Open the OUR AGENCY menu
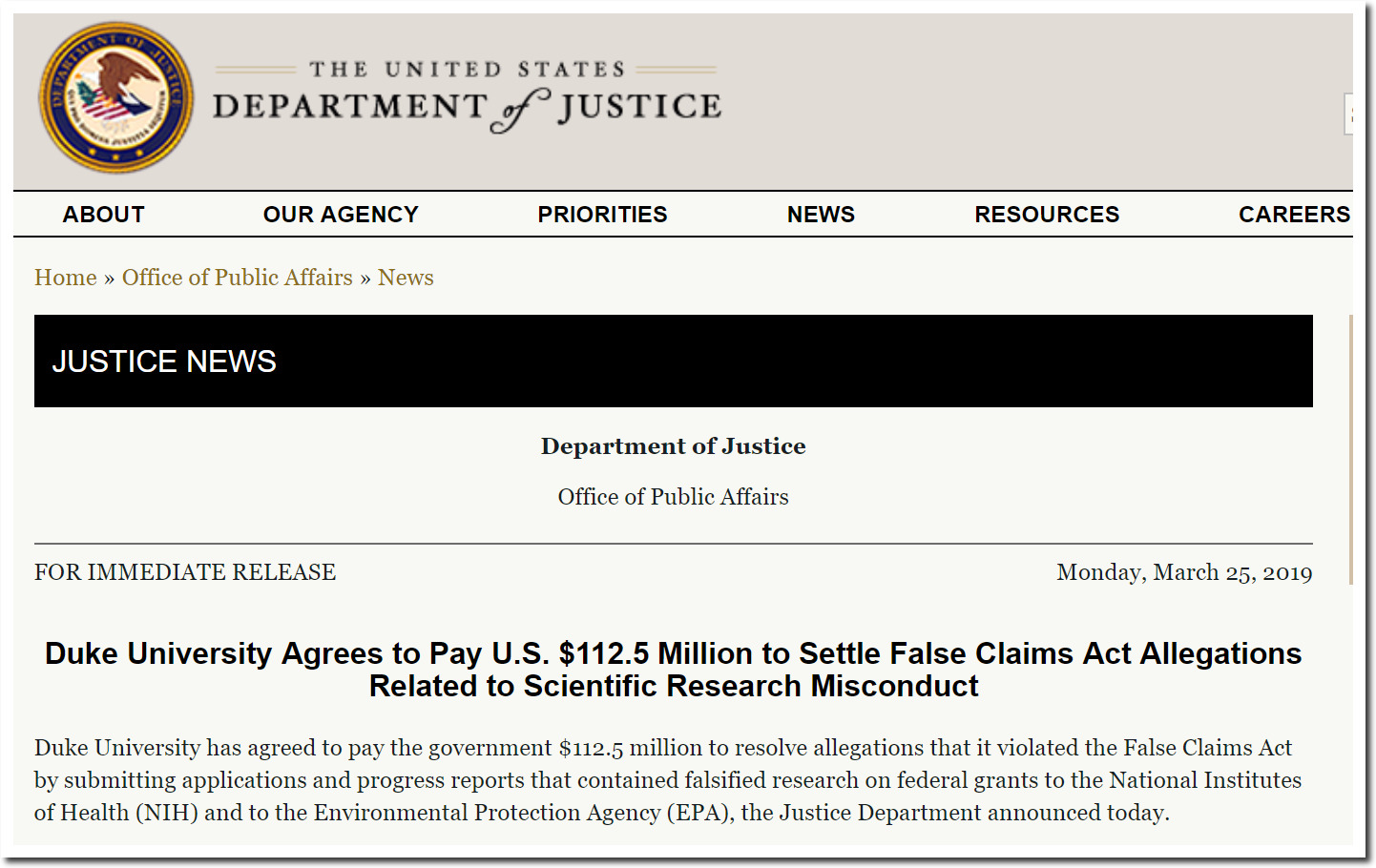Screen dimensions: 1376x868 coord(341,215)
